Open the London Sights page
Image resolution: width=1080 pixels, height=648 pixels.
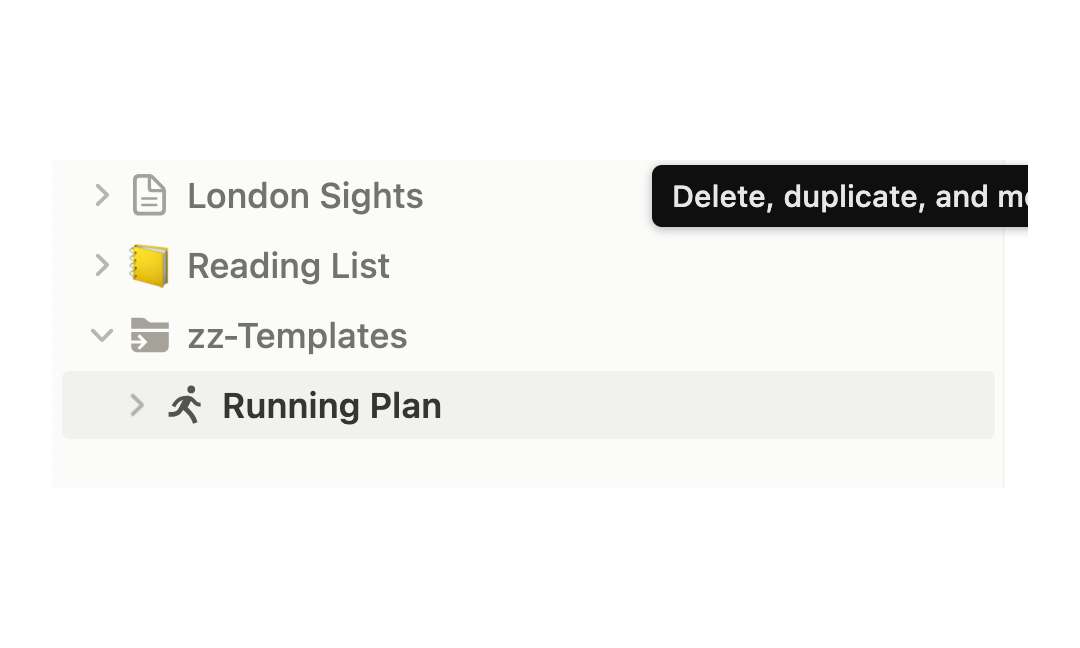305,195
